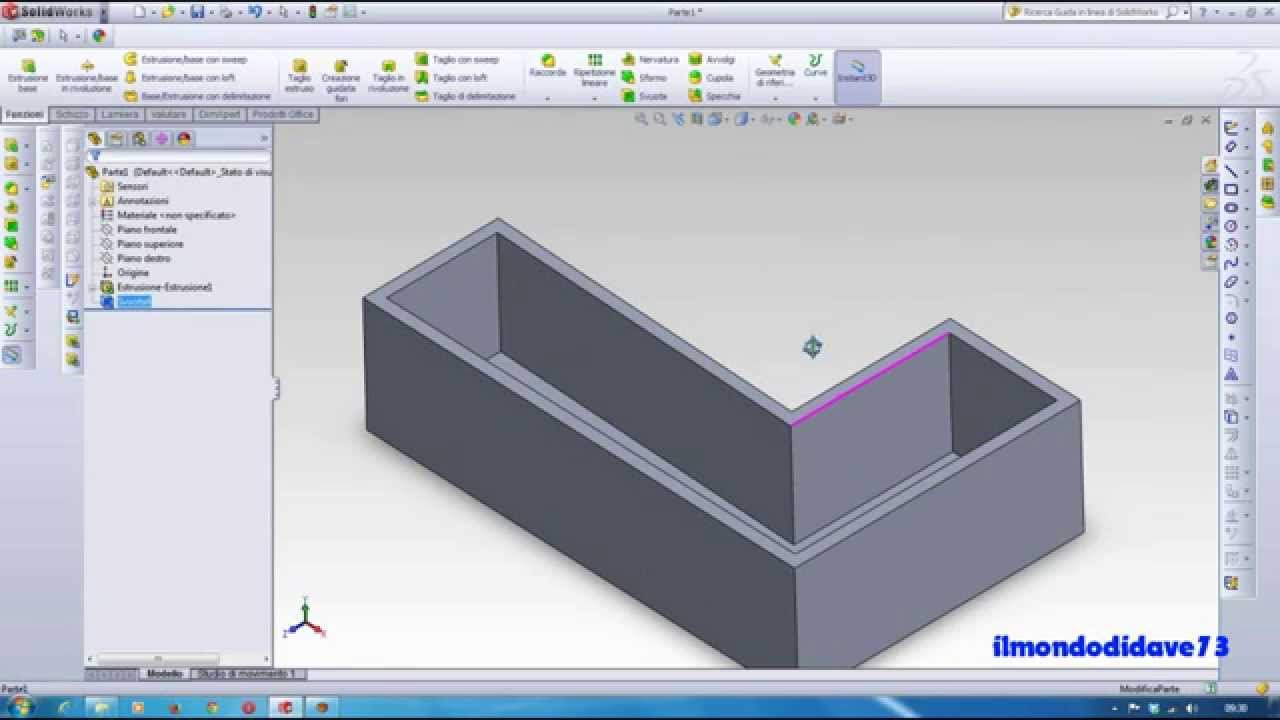Click Curve tool
The image size is (1280, 720).
(x=816, y=66)
